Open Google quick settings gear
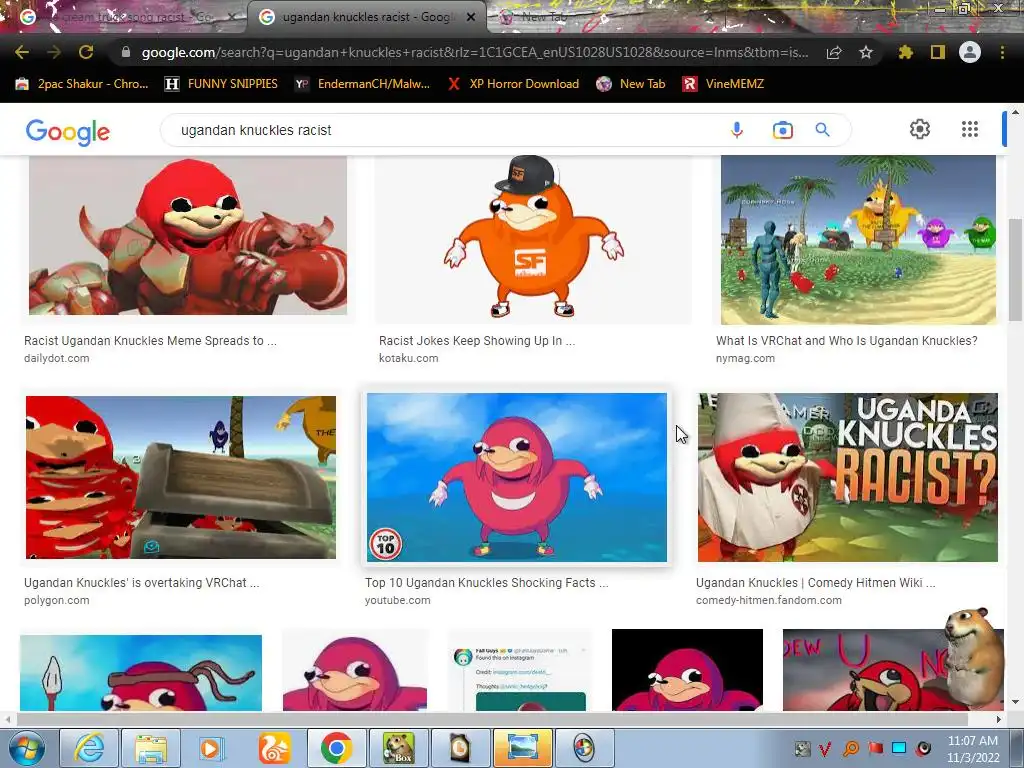The image size is (1024, 768). (x=920, y=129)
